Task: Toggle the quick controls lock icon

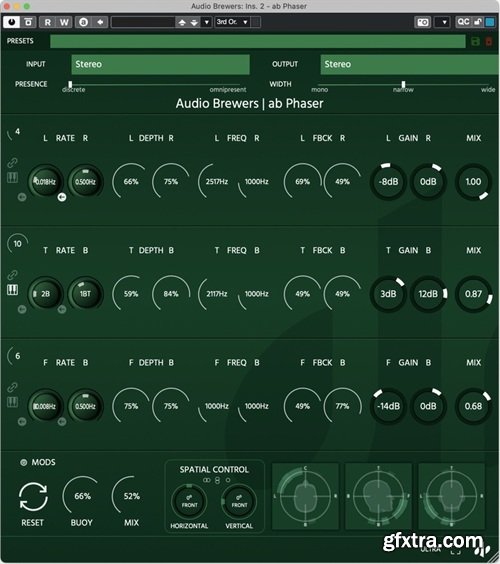Action: coord(478,22)
